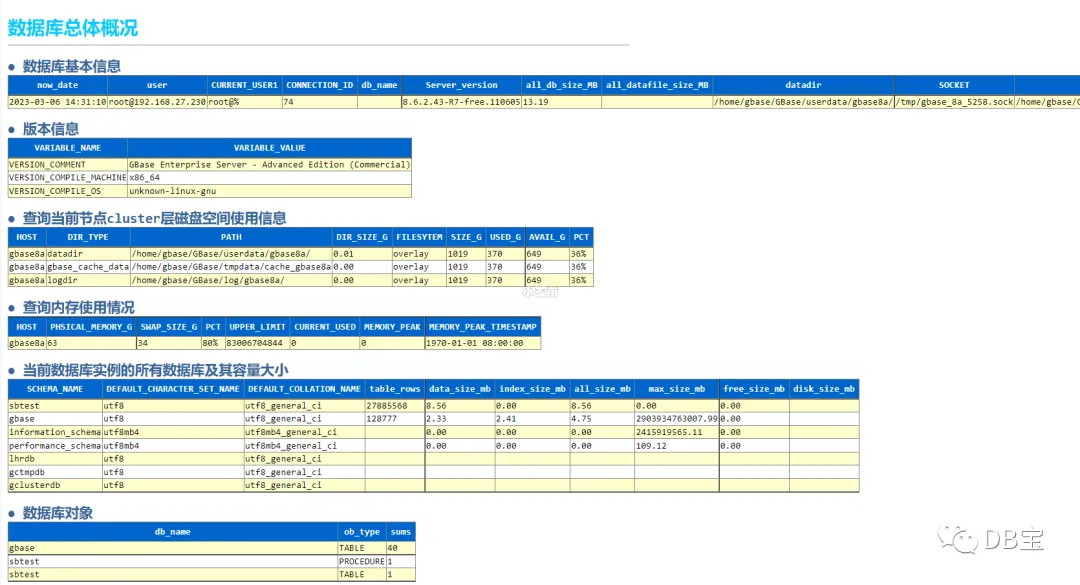Click the DIR_TYPE column header
Viewport: 1080px width, 585px height.
87,237
